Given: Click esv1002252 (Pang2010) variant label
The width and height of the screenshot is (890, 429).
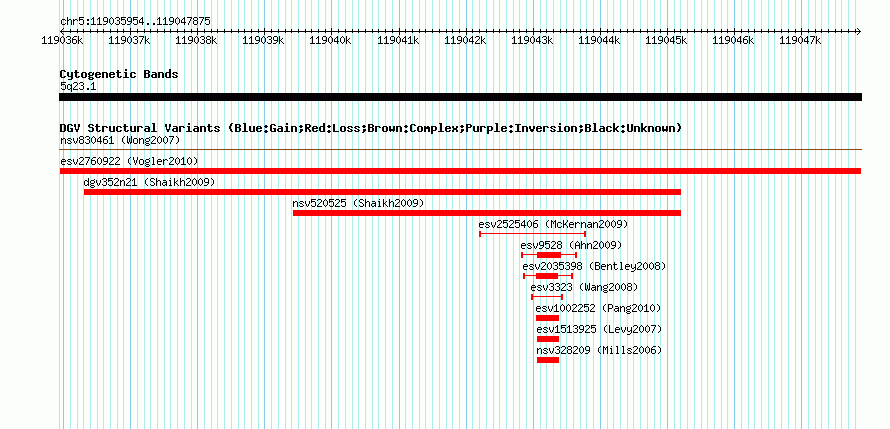Looking at the screenshot, I should 598,308.
